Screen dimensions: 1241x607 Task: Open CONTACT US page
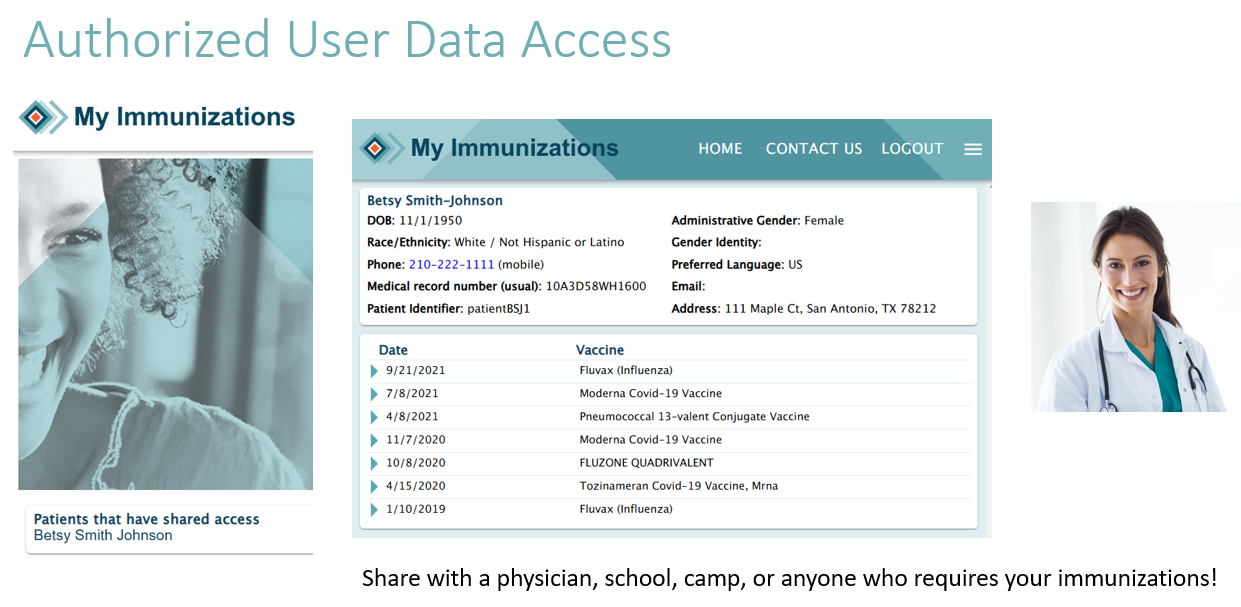(x=814, y=148)
